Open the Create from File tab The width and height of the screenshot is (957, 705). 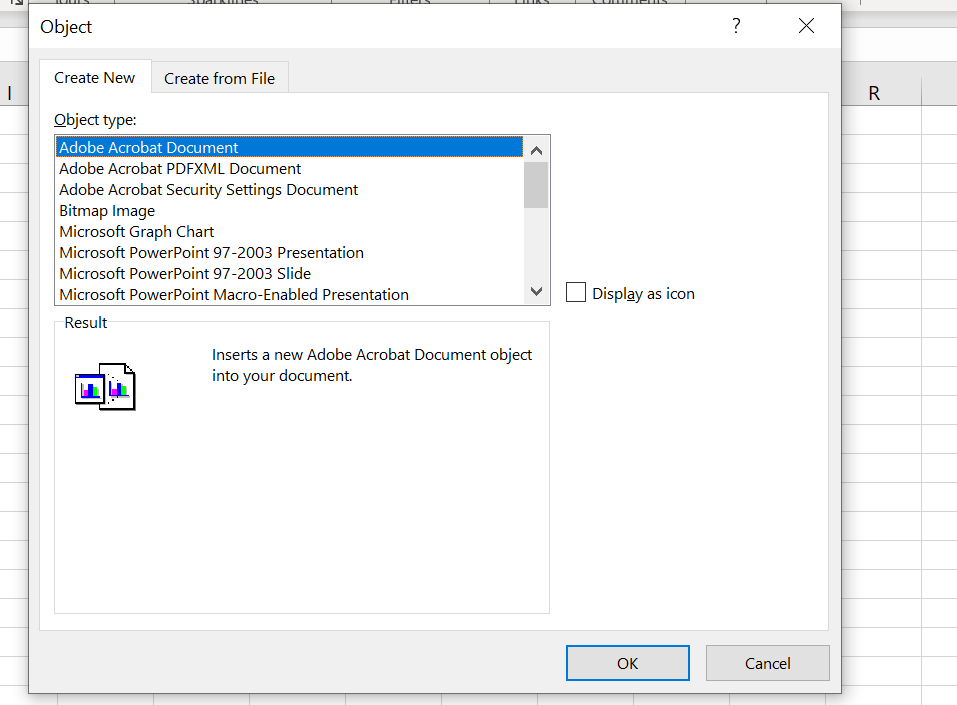(x=219, y=78)
